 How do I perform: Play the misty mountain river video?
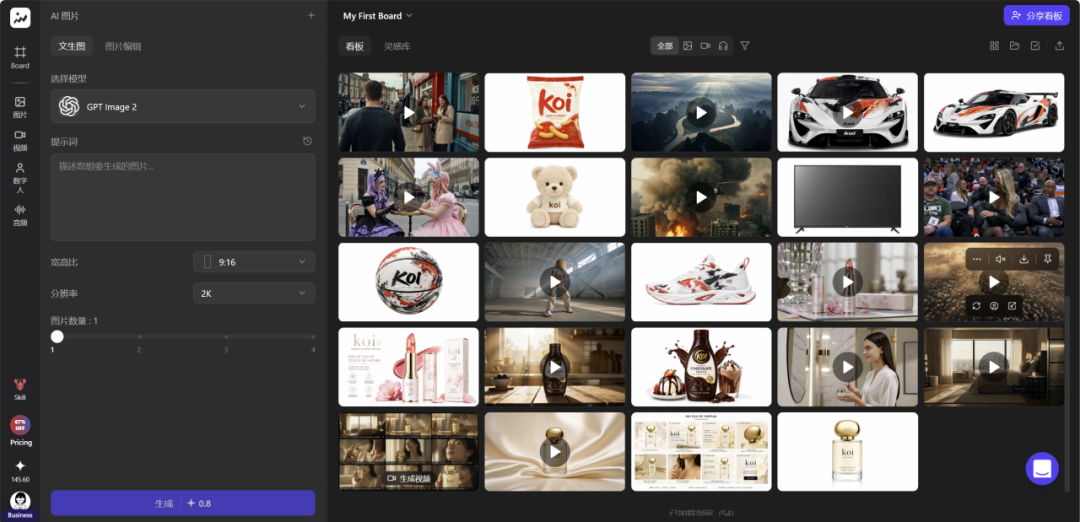pos(701,112)
